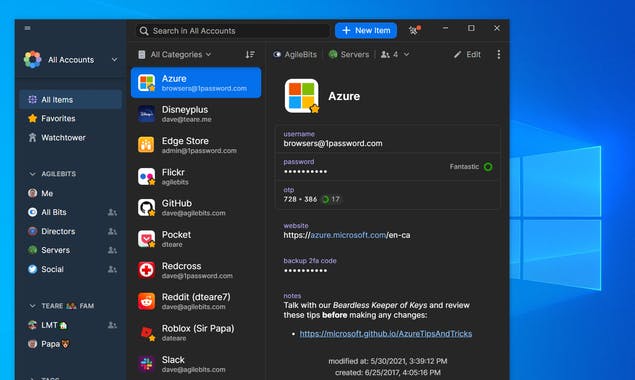This screenshot has width=635, height=380.
Task: Select the Disneyplus item icon
Action: tap(146, 114)
